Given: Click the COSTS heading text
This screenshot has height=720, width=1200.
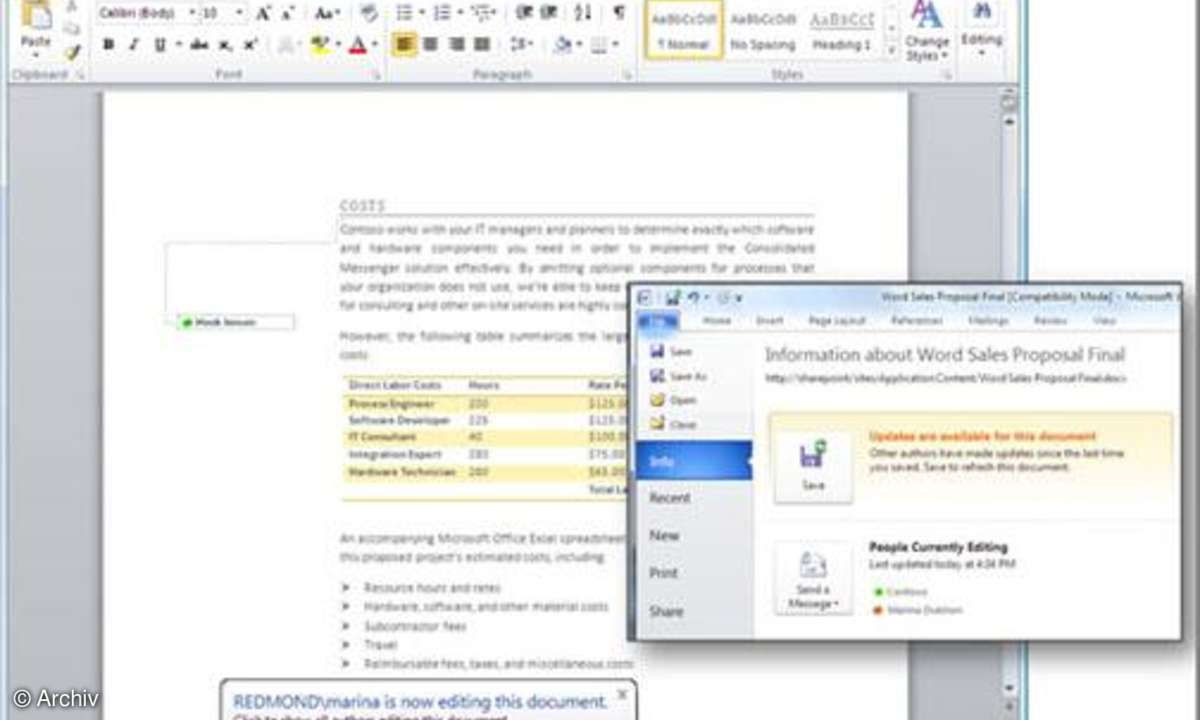Looking at the screenshot, I should click(362, 206).
